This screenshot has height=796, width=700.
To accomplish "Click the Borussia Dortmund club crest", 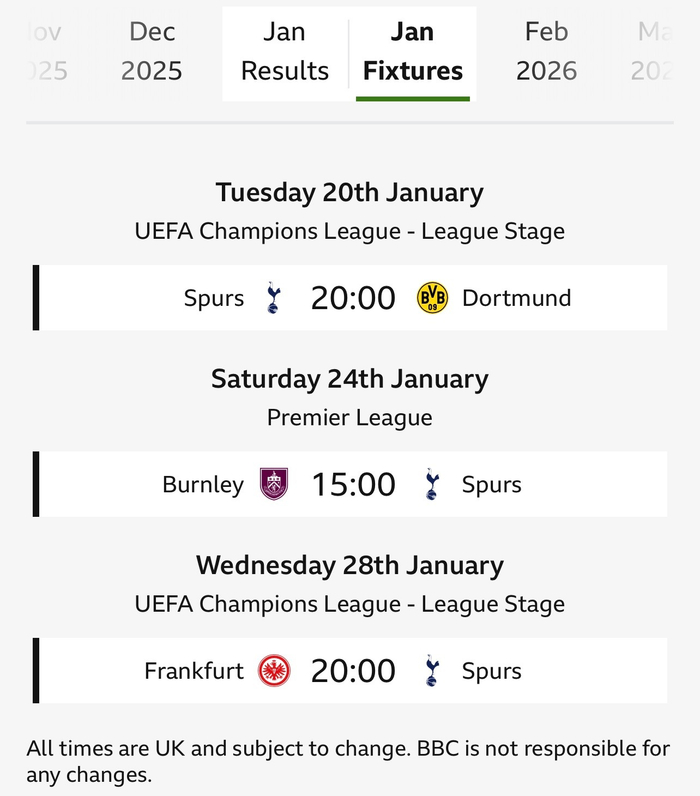I will tap(432, 298).
